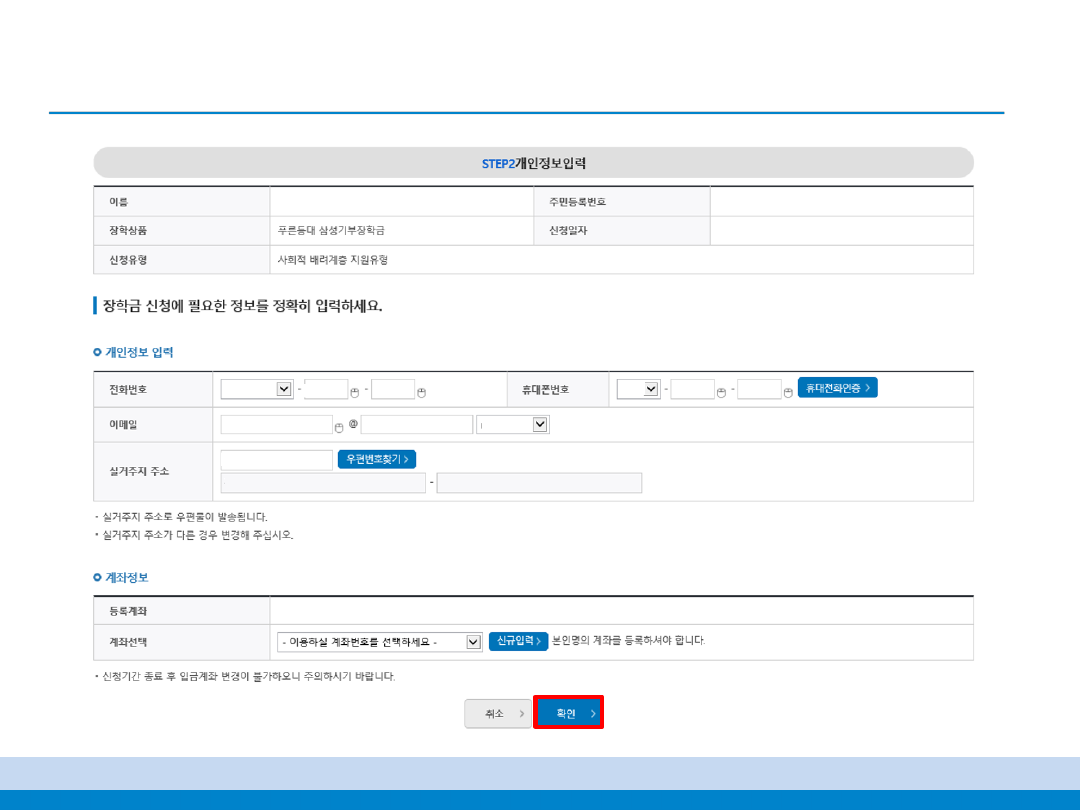Click the 이메일 domain text field

click(416, 425)
